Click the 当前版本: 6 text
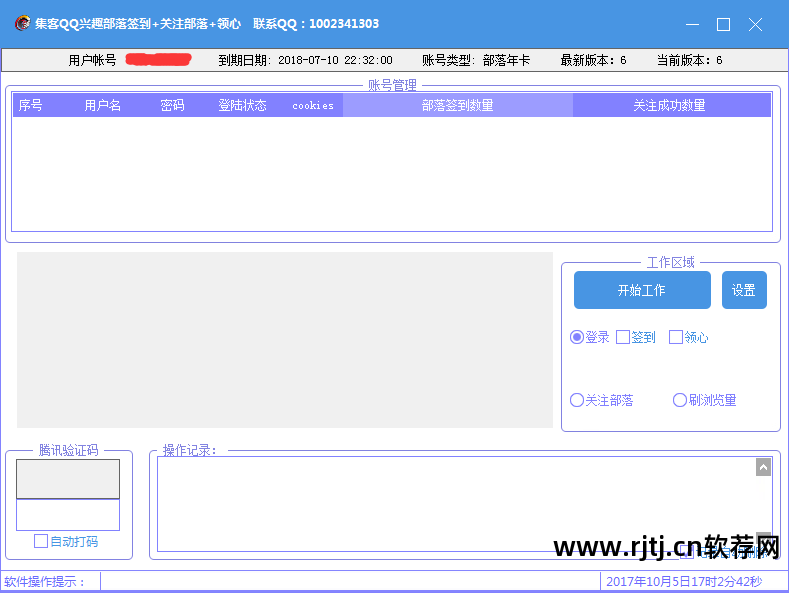 click(689, 60)
